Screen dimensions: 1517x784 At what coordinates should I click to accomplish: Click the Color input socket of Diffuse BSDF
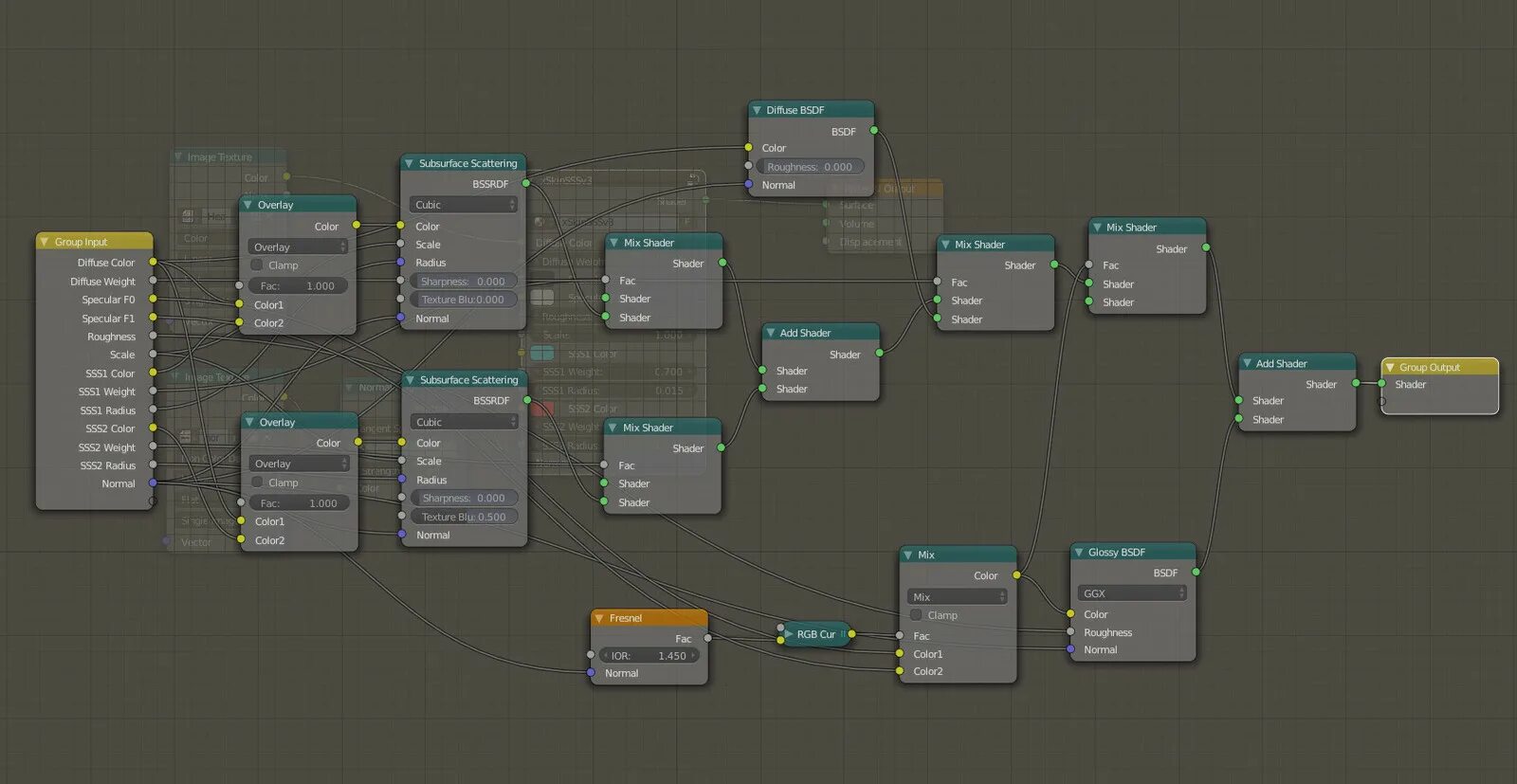point(749,148)
